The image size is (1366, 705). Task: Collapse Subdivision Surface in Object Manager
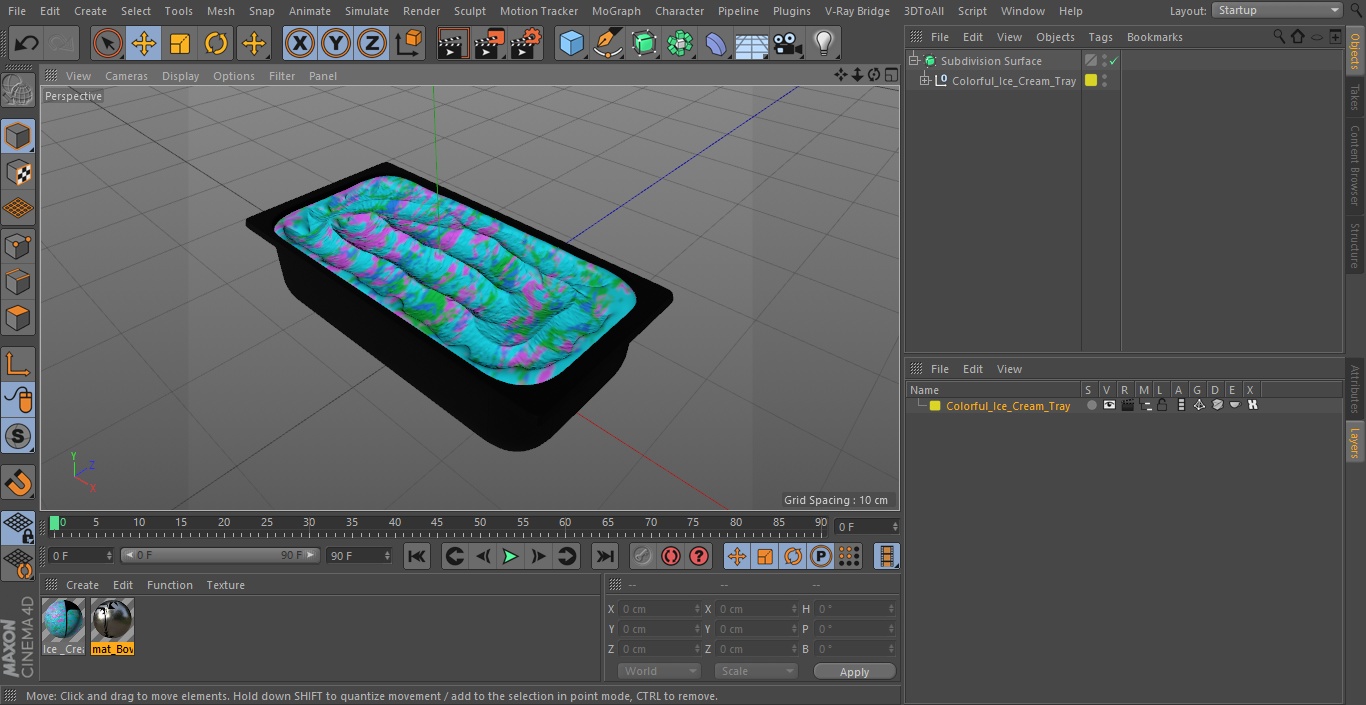tap(913, 61)
